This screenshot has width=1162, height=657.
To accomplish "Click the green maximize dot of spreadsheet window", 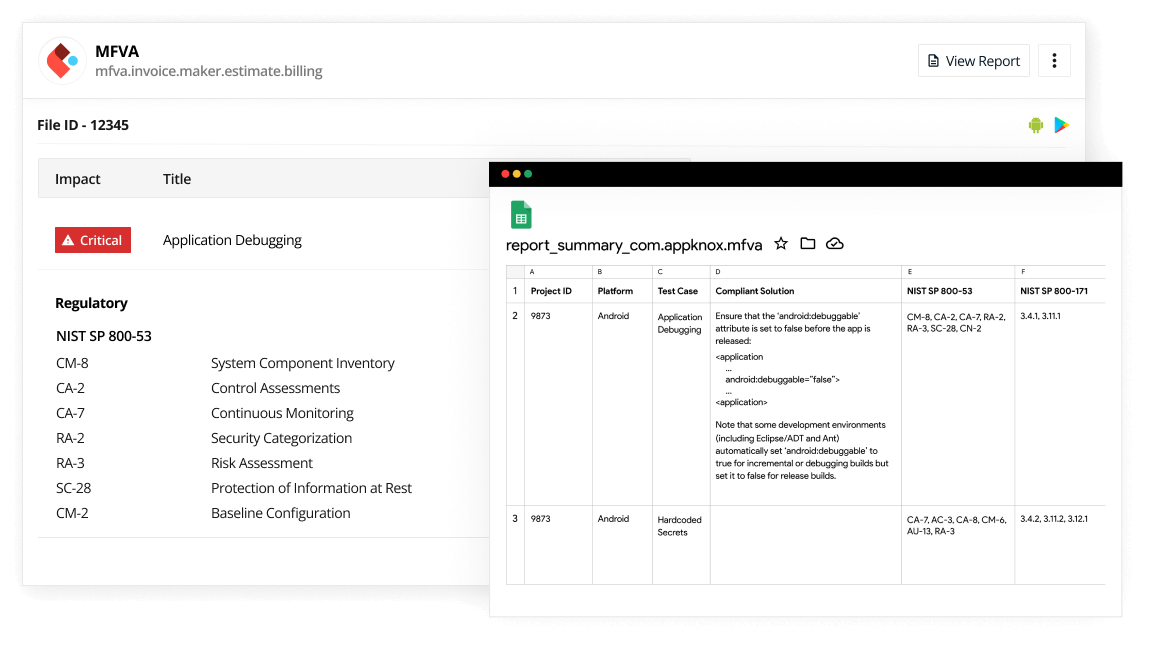I will pos(528,174).
